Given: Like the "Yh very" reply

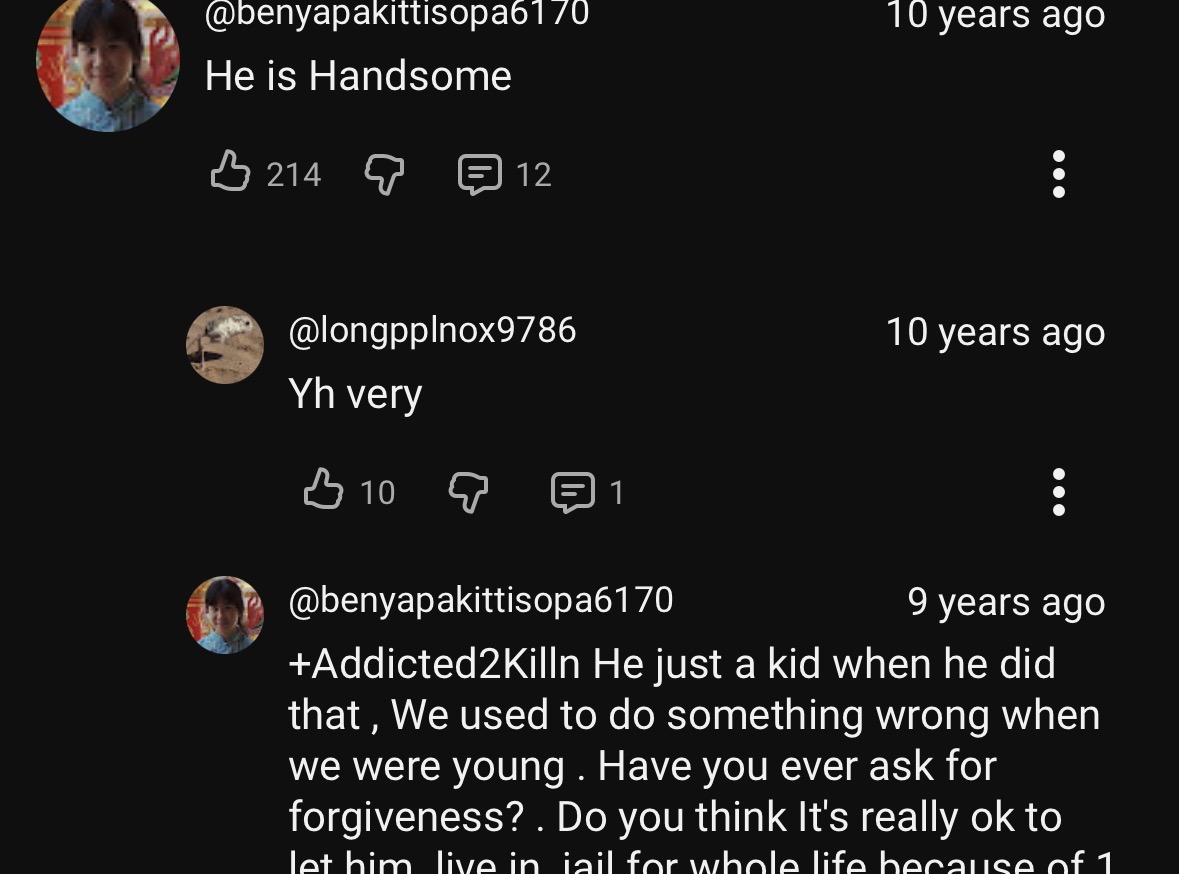Looking at the screenshot, I should click(x=324, y=490).
